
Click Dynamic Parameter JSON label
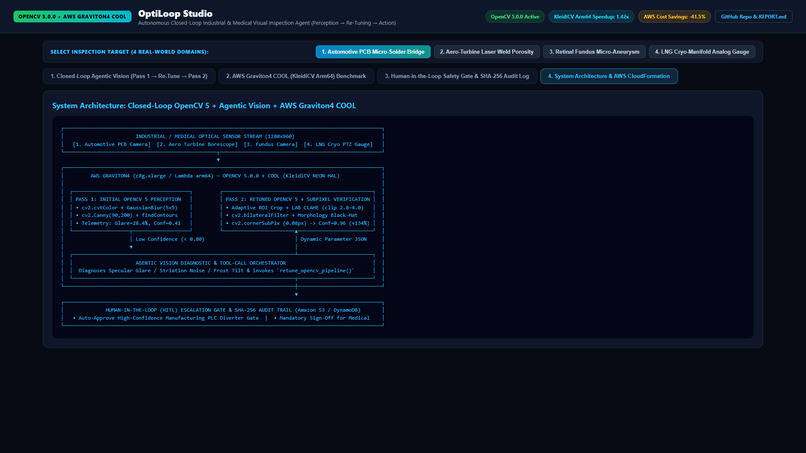pyautogui.click(x=334, y=239)
